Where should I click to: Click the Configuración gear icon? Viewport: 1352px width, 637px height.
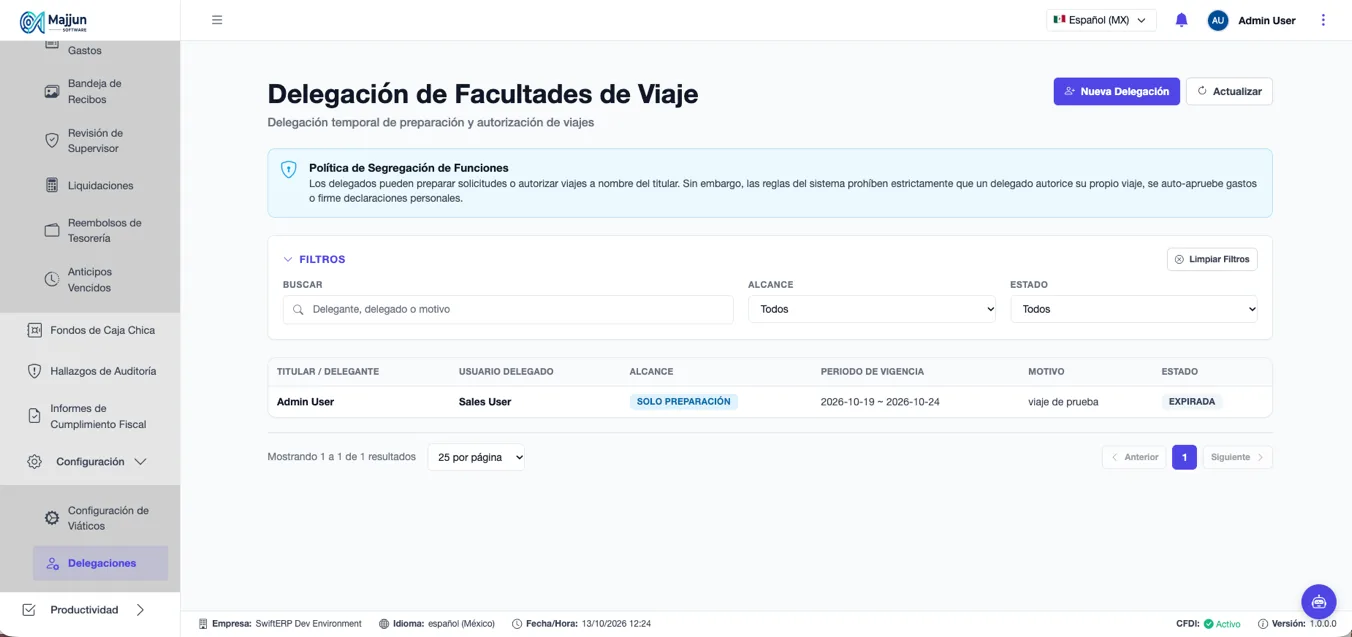click(34, 462)
